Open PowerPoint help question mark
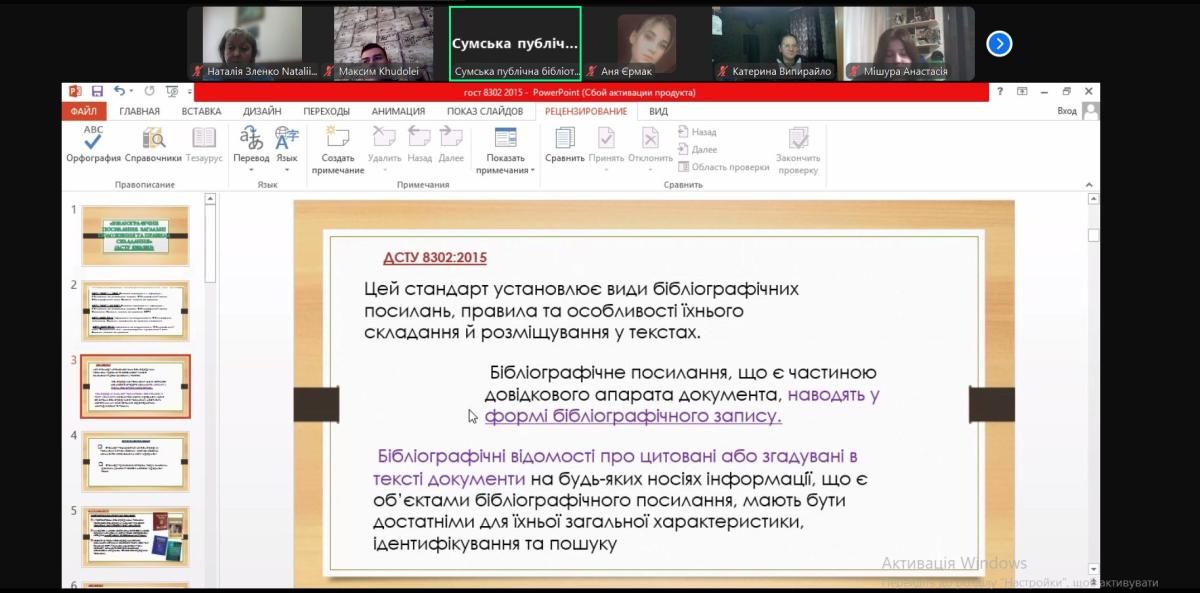1200x593 pixels. (1000, 92)
